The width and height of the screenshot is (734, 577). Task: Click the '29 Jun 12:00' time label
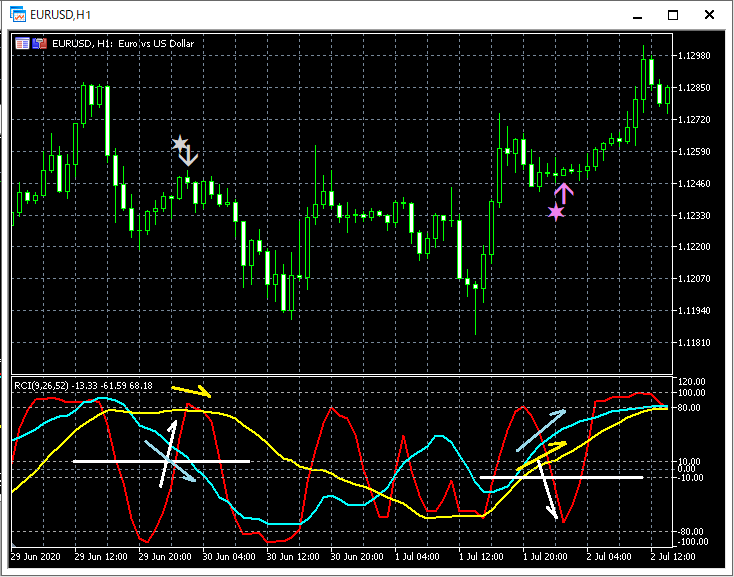101,556
